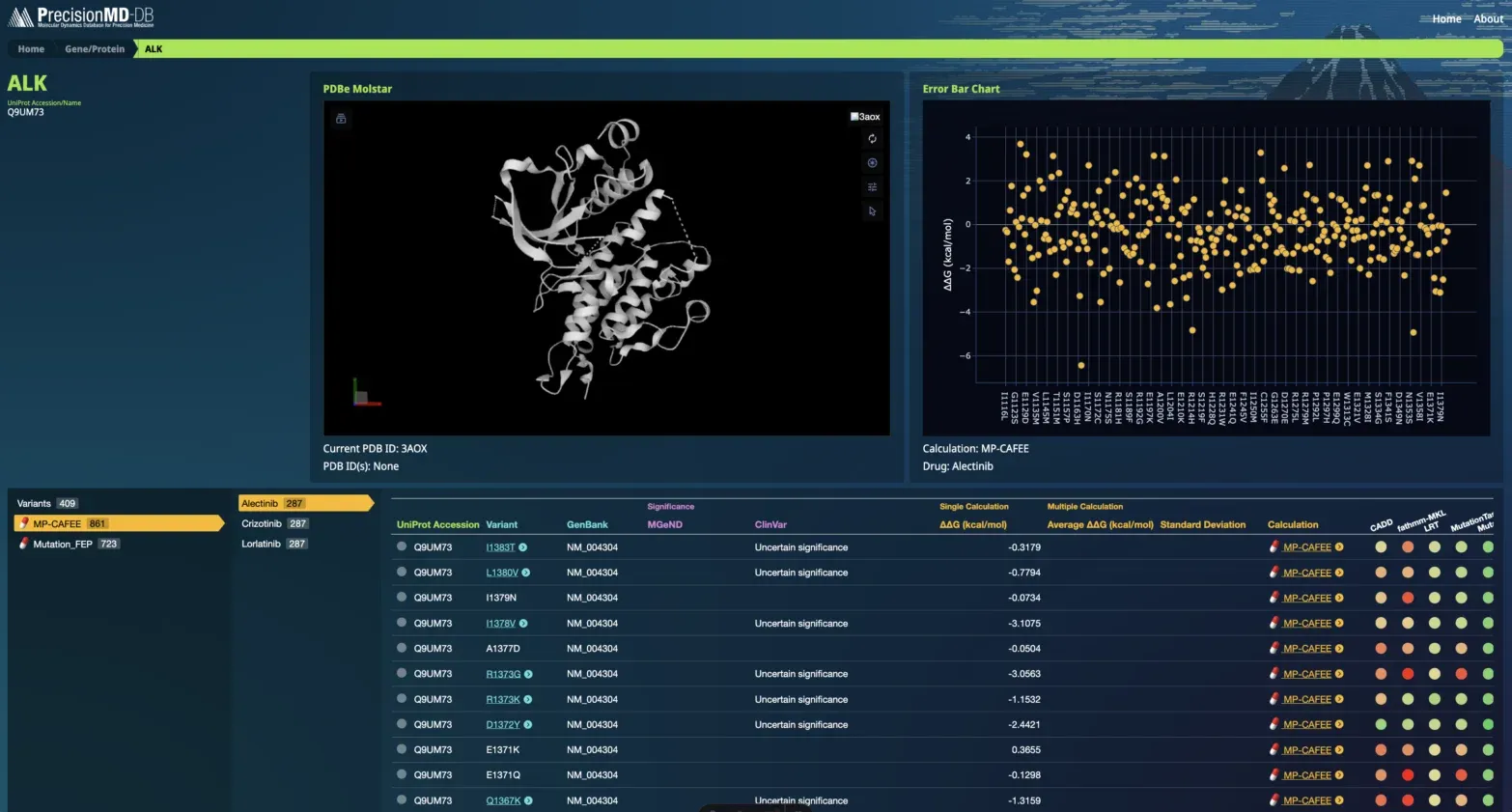Toggle Molstar selection mode cursor icon
Image resolution: width=1512 pixels, height=812 pixels.
click(x=872, y=211)
